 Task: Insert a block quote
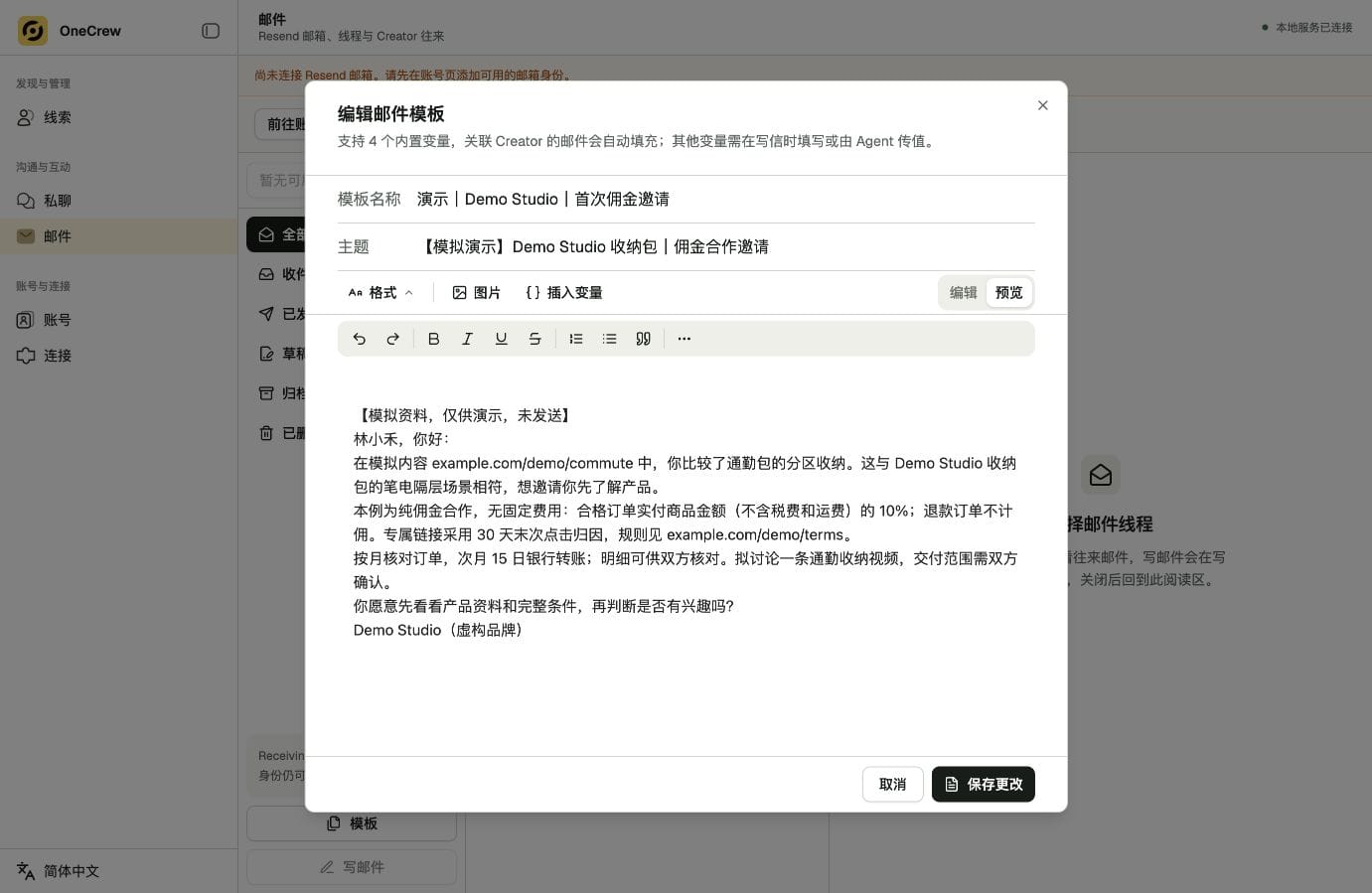tap(644, 339)
